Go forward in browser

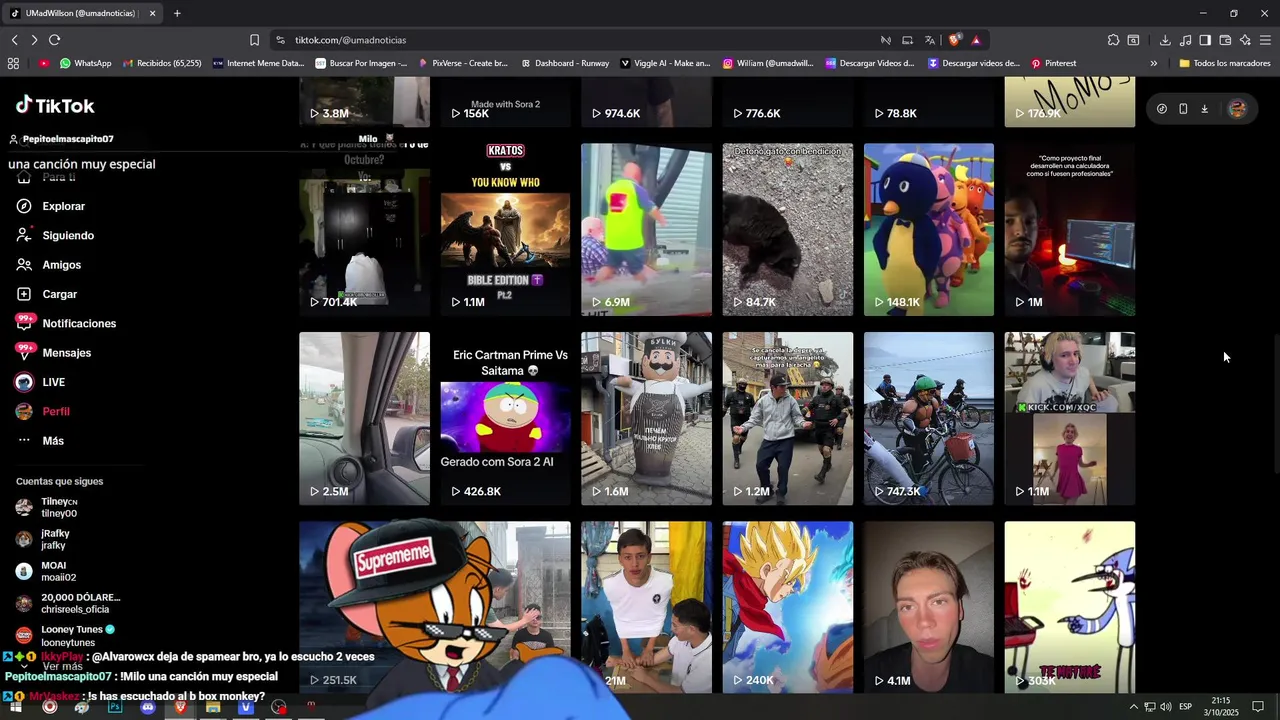[34, 40]
